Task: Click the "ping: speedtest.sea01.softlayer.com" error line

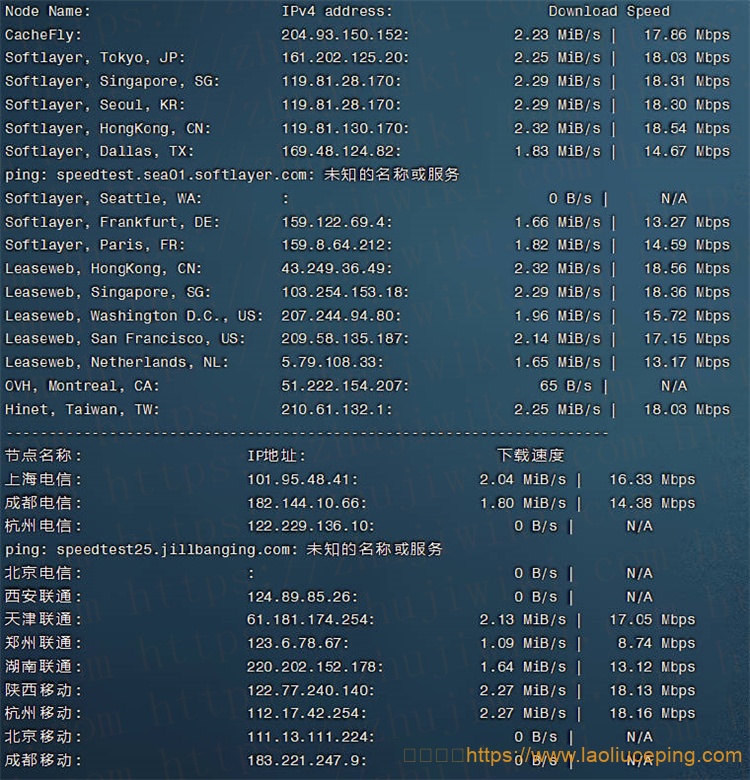Action: point(232,175)
